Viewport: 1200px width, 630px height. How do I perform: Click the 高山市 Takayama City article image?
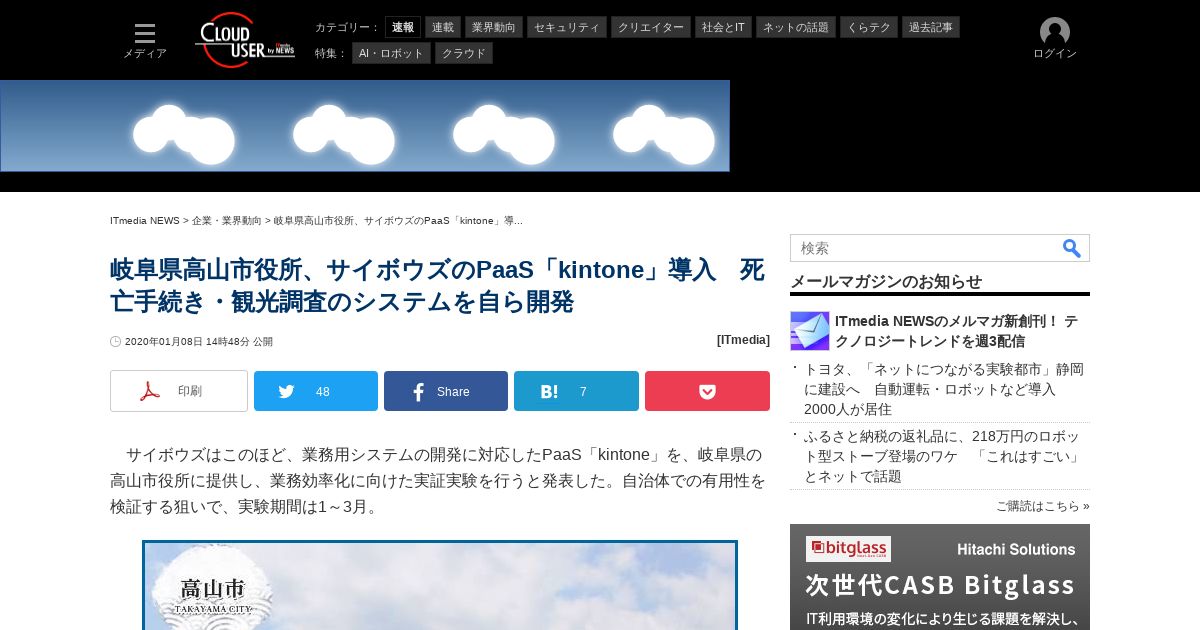click(x=440, y=585)
